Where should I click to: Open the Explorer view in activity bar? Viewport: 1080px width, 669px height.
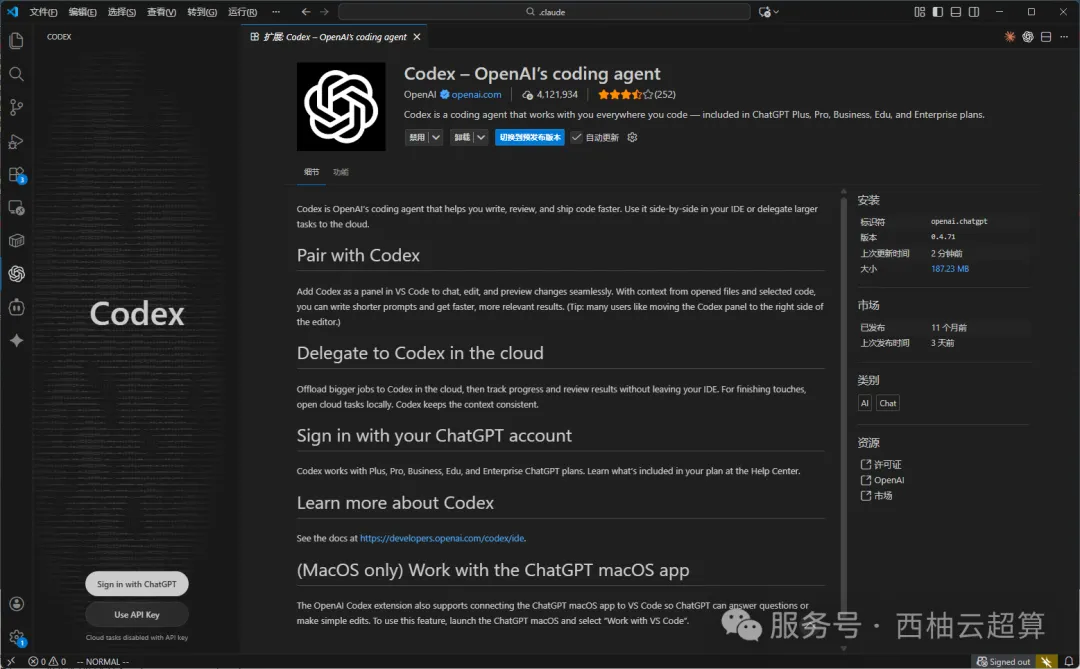[x=17, y=41]
